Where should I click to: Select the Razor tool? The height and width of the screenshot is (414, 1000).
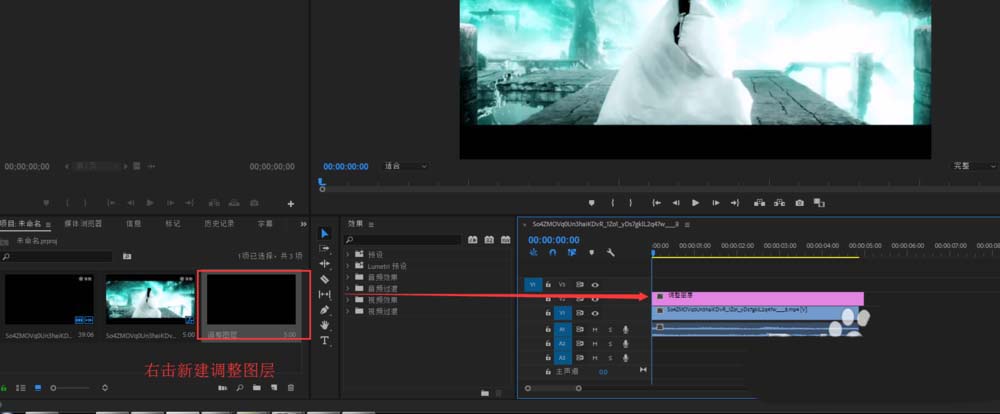pyautogui.click(x=325, y=279)
